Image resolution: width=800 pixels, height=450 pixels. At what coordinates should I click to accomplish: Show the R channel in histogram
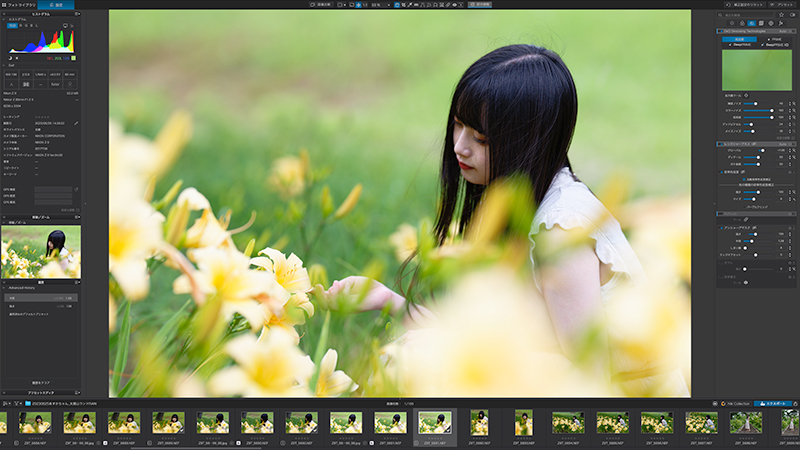pyautogui.click(x=20, y=25)
